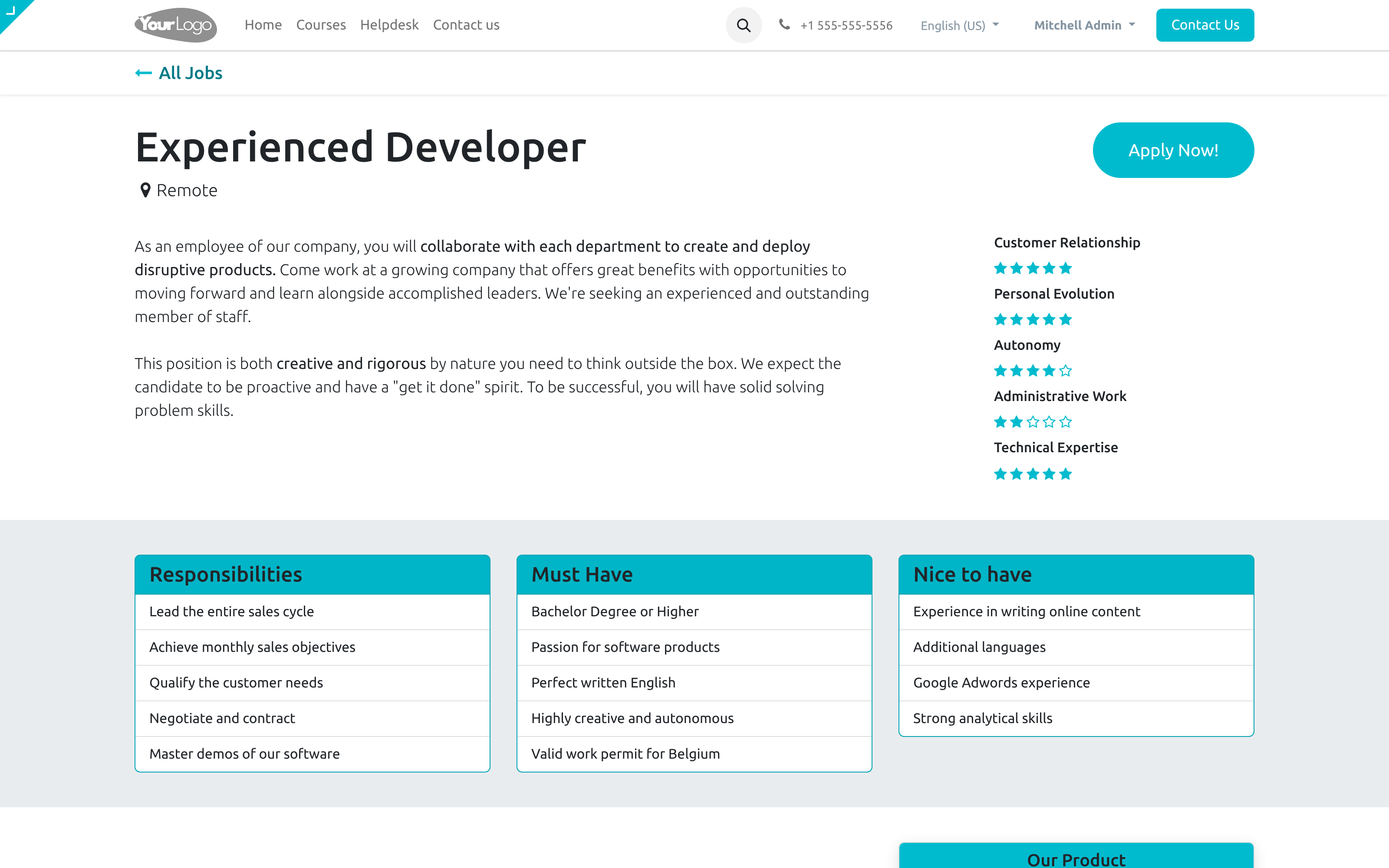Select 'Experience in writing online content' row
The image size is (1389, 868).
click(x=1076, y=612)
